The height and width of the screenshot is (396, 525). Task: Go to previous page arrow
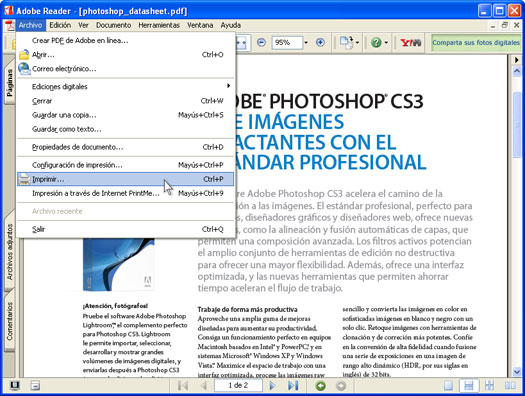coord(203,386)
